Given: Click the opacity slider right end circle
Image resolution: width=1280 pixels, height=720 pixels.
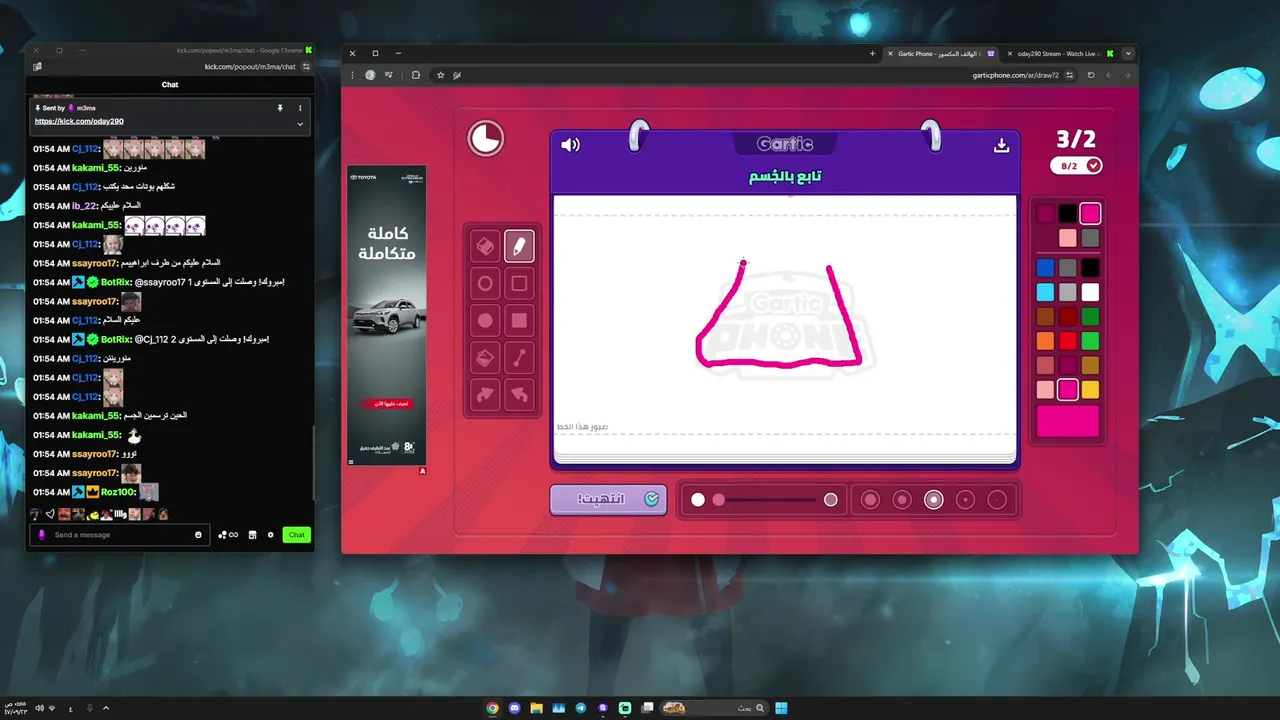Looking at the screenshot, I should click(x=830, y=500).
